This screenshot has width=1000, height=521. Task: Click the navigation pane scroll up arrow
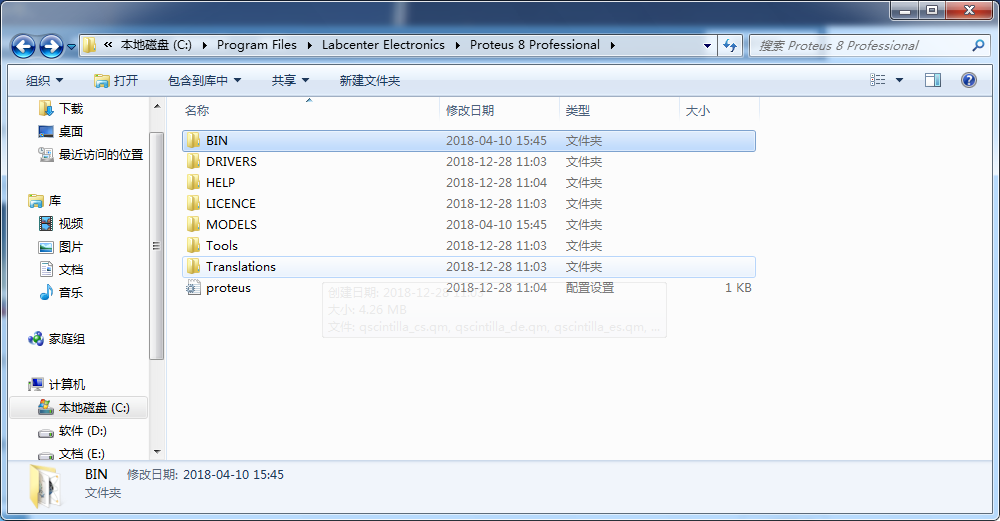[157, 106]
